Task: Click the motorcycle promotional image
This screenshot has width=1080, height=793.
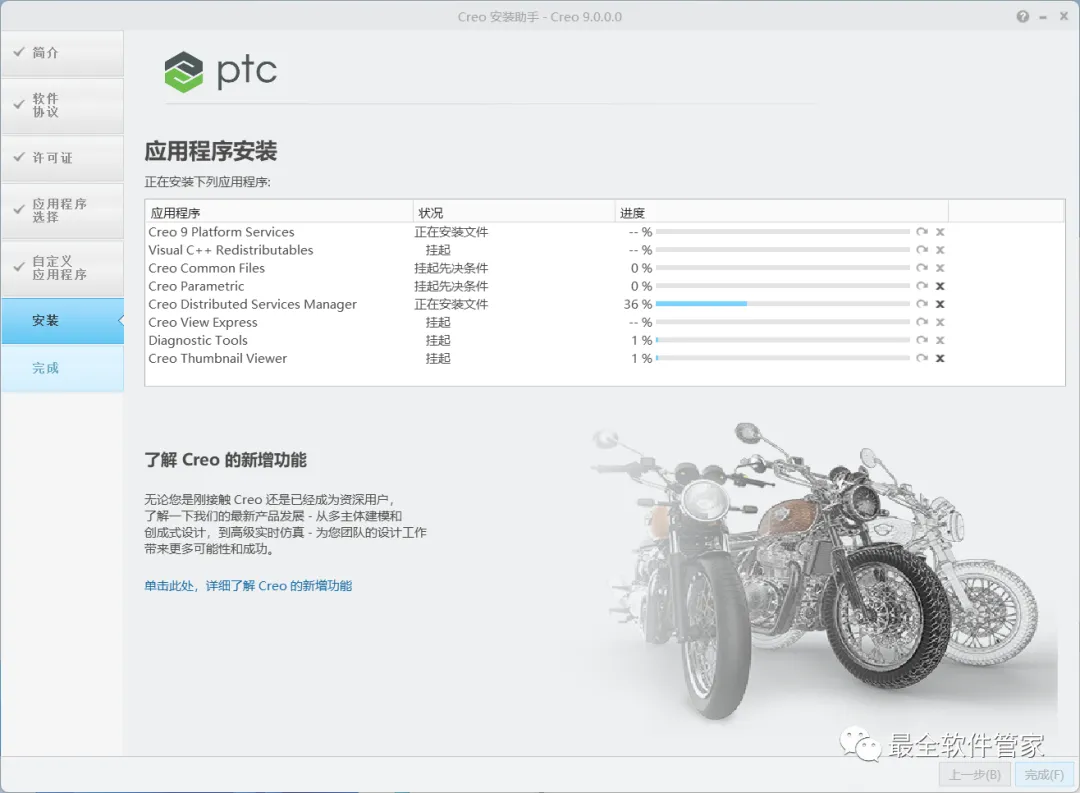Action: pos(820,572)
